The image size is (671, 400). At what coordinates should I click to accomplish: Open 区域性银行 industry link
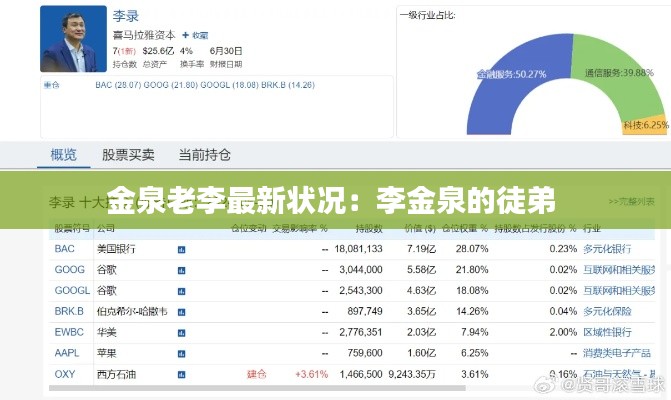[x=607, y=332]
